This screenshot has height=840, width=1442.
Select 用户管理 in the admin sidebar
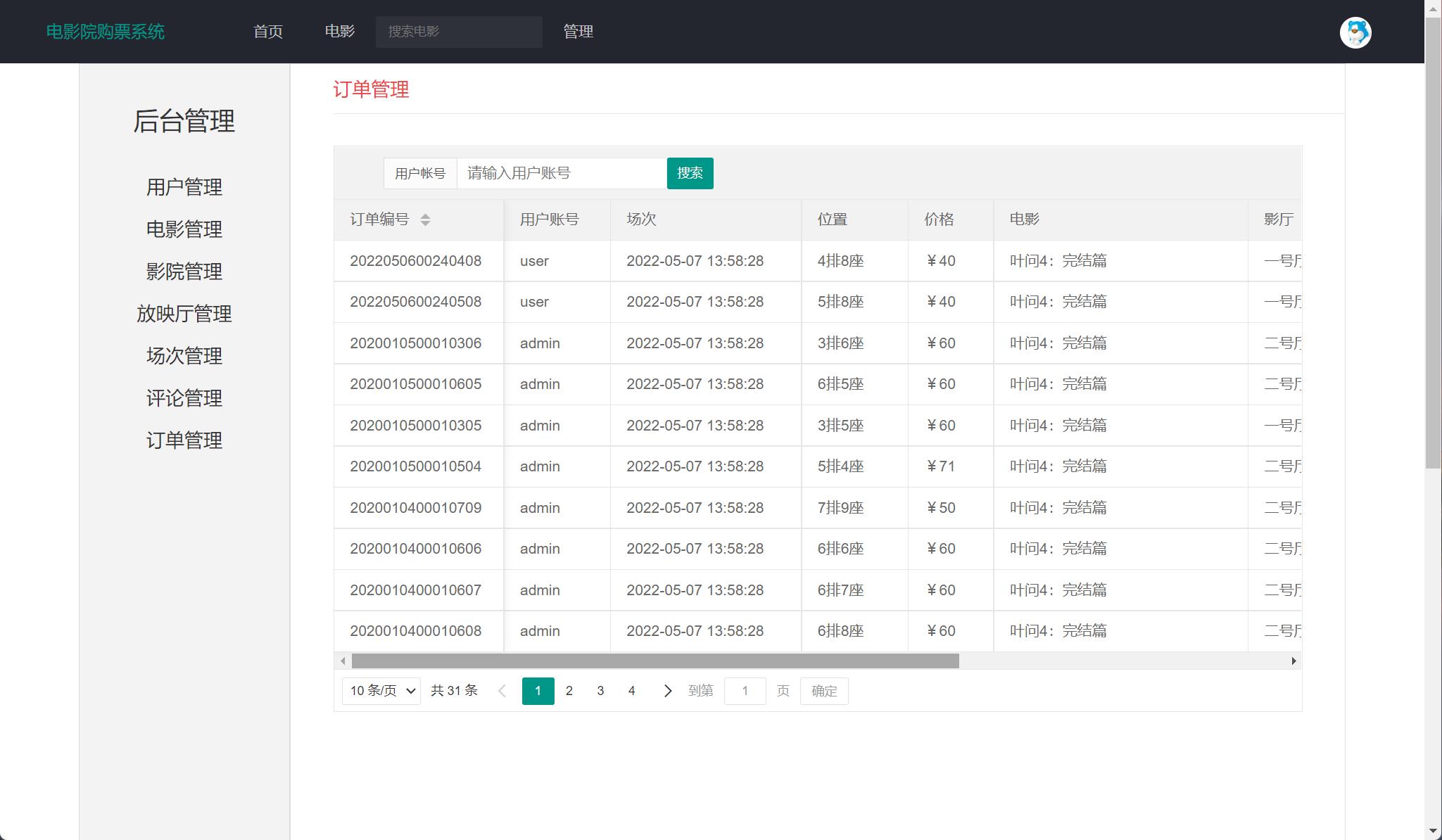click(x=184, y=187)
